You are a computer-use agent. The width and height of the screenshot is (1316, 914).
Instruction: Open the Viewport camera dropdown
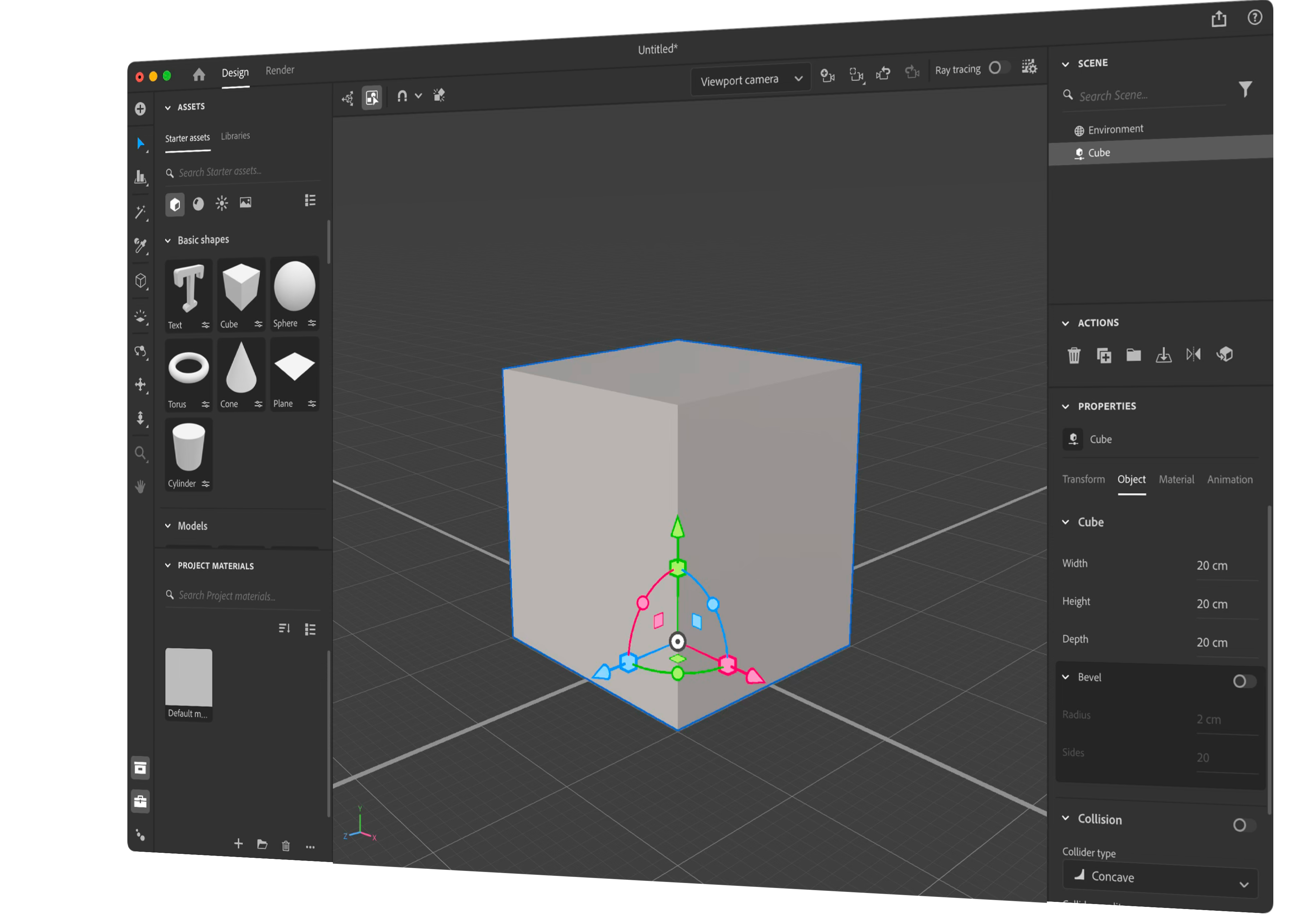pos(750,80)
